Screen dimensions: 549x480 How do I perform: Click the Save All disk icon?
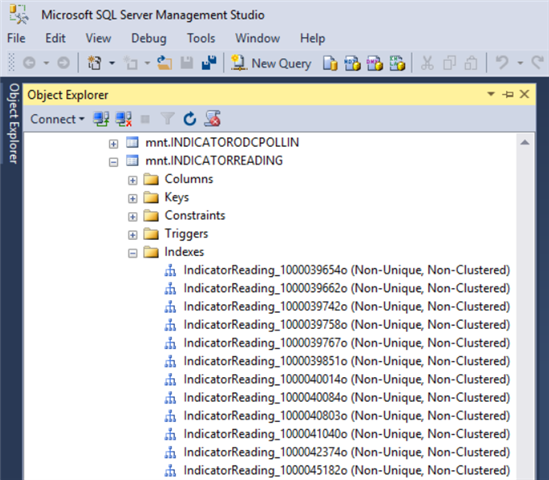pyautogui.click(x=209, y=63)
